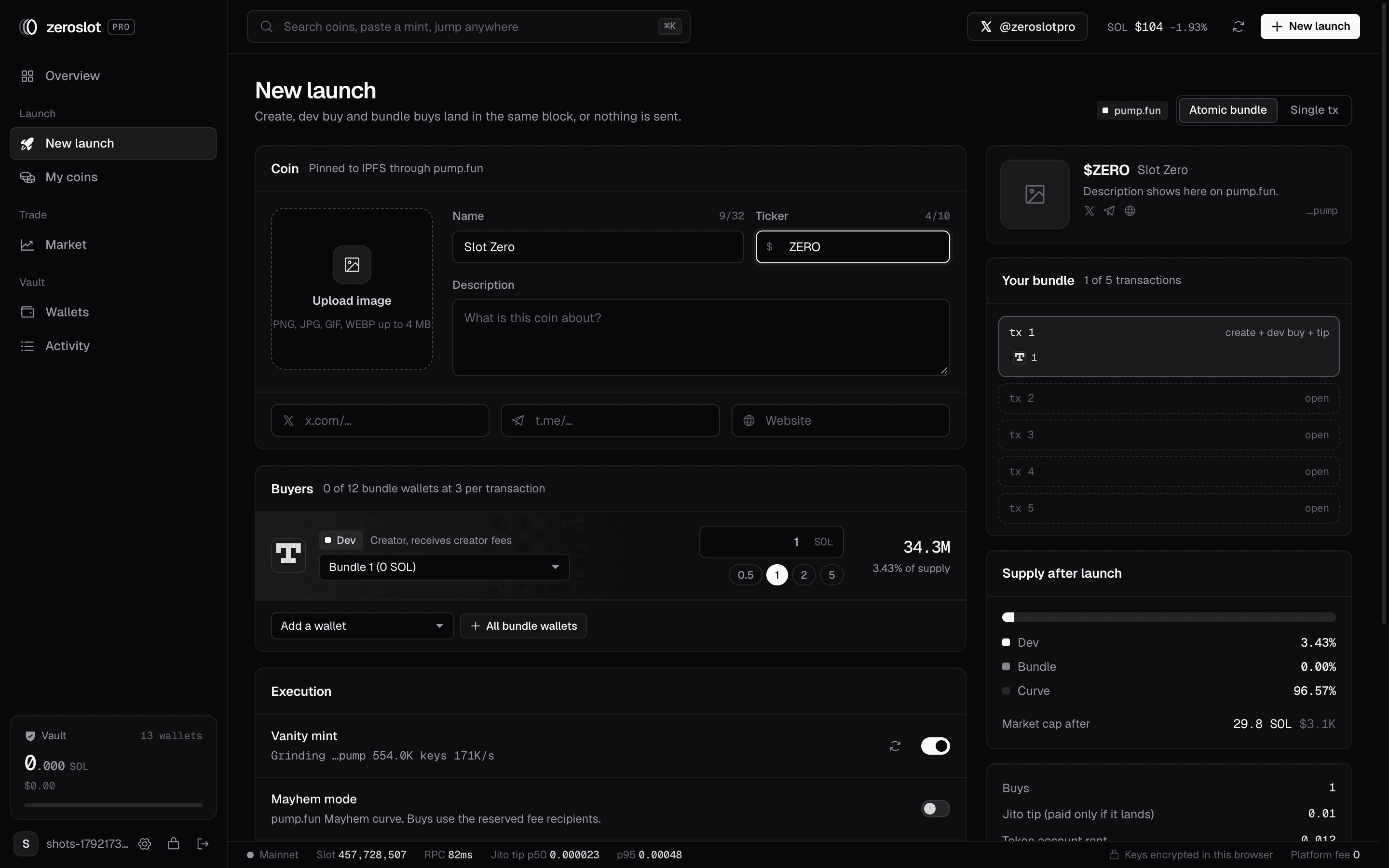Image resolution: width=1389 pixels, height=868 pixels.
Task: Expand the Add a wallet dropdown
Action: [362, 626]
